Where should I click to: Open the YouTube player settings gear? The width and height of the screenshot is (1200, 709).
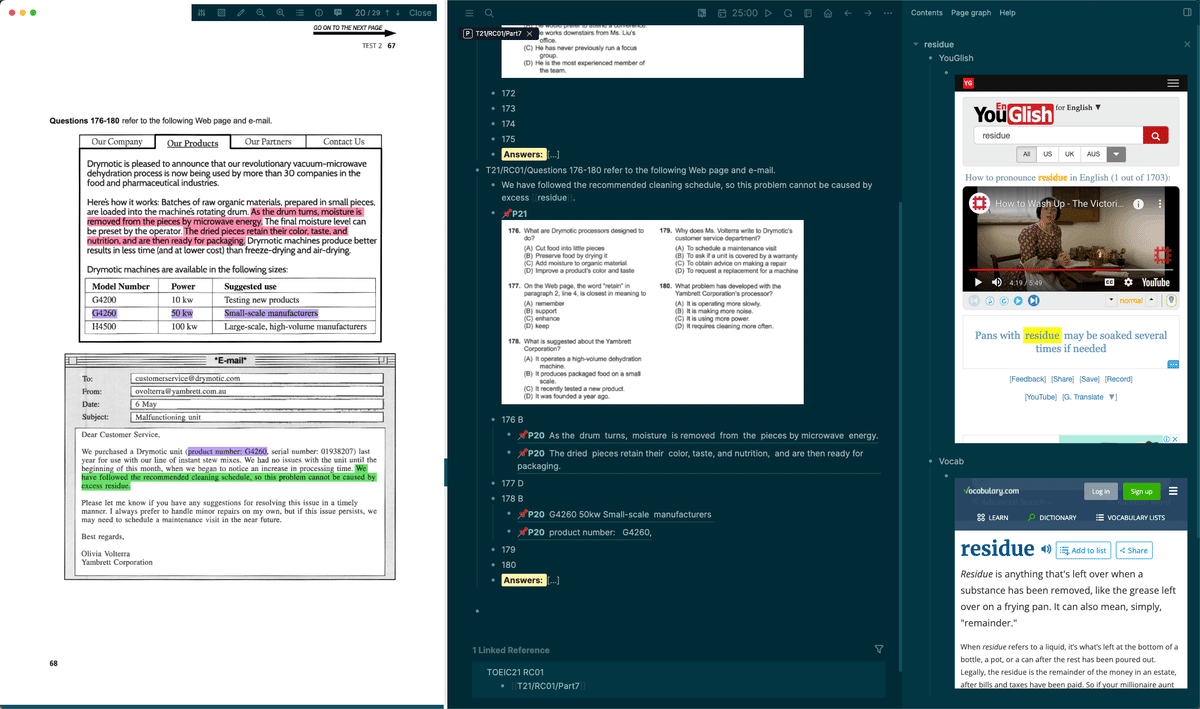pos(1128,283)
